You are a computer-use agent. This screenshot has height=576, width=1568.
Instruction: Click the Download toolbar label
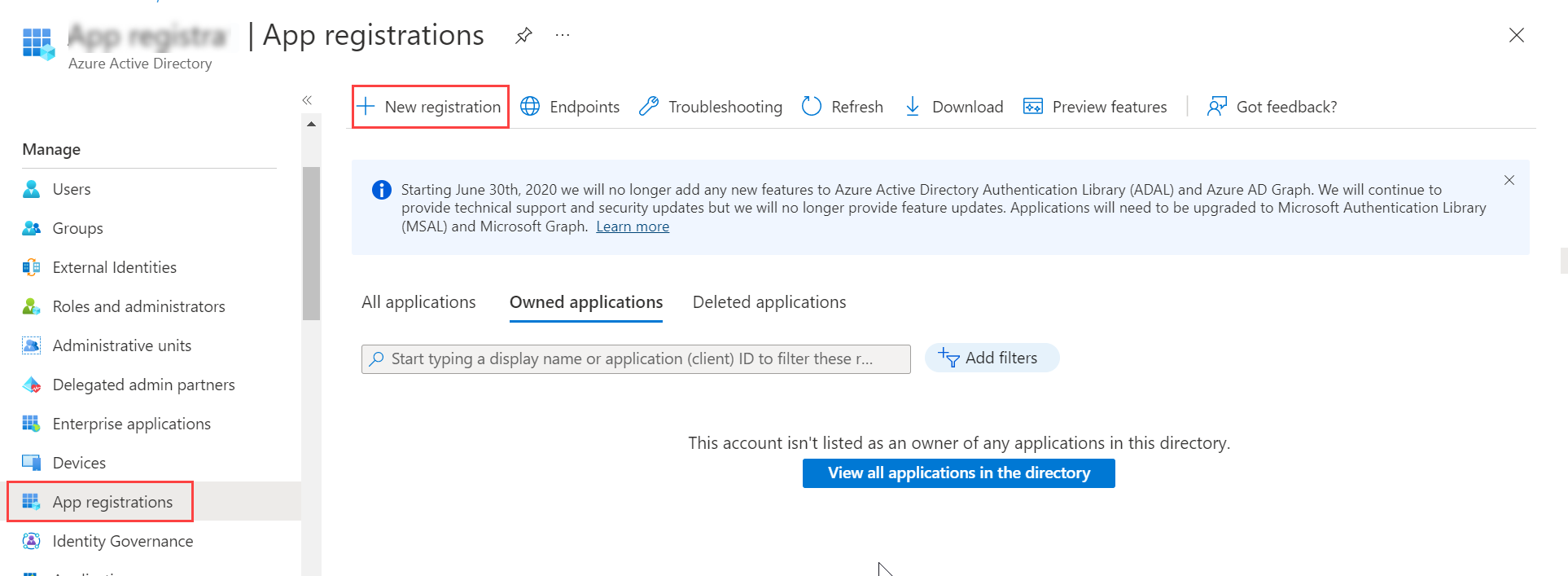tap(967, 107)
